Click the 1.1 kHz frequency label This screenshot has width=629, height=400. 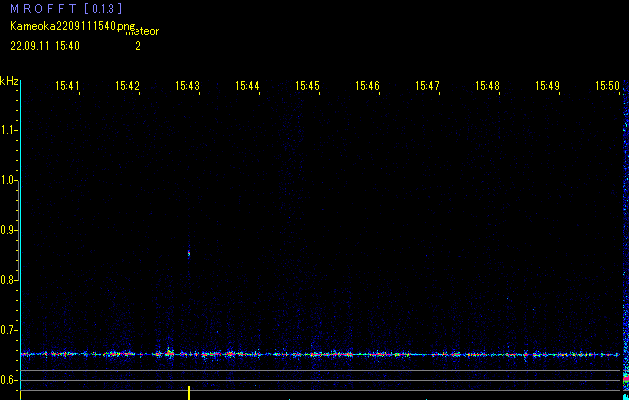8,130
